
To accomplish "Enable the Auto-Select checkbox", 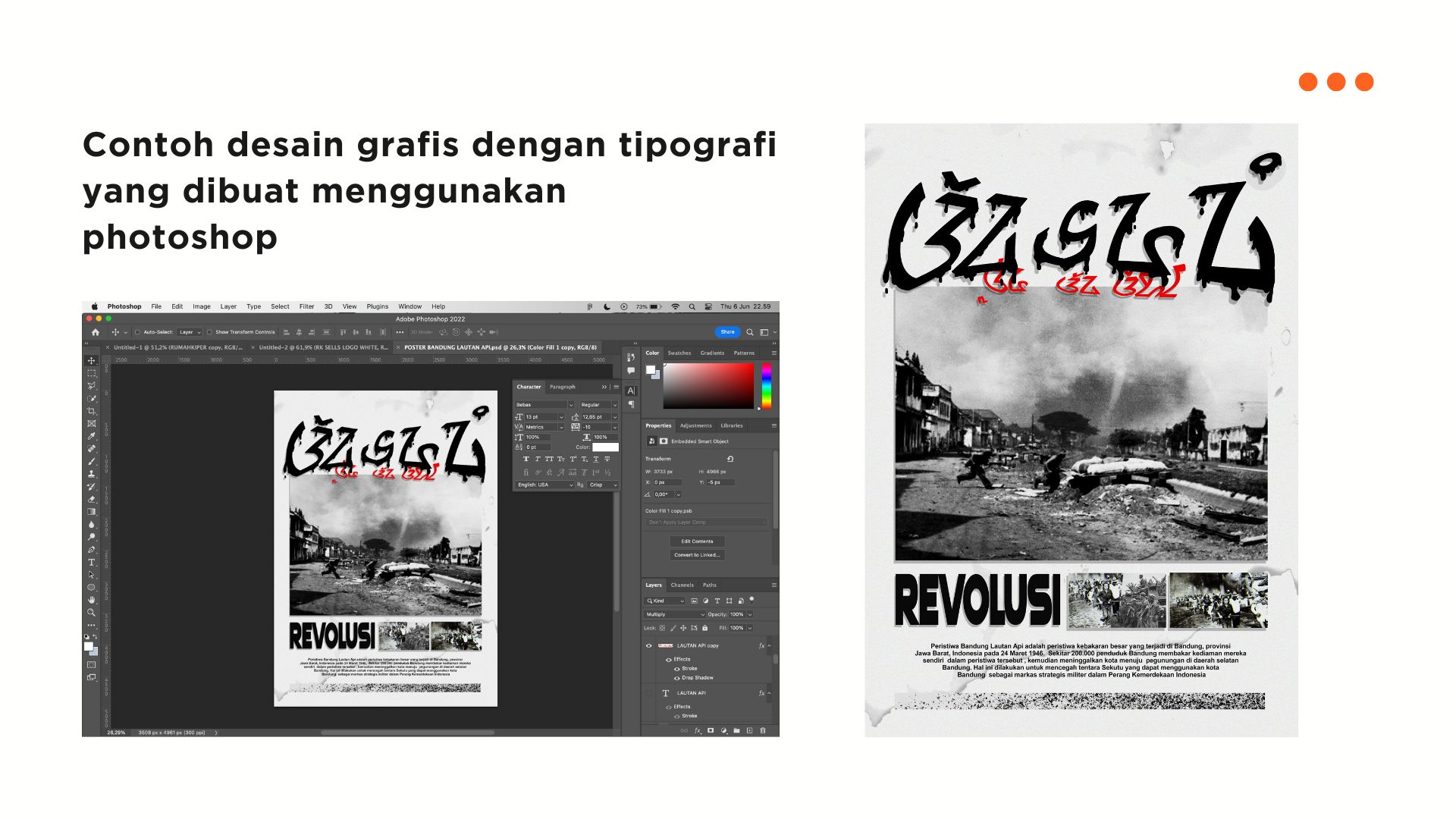I will point(137,332).
